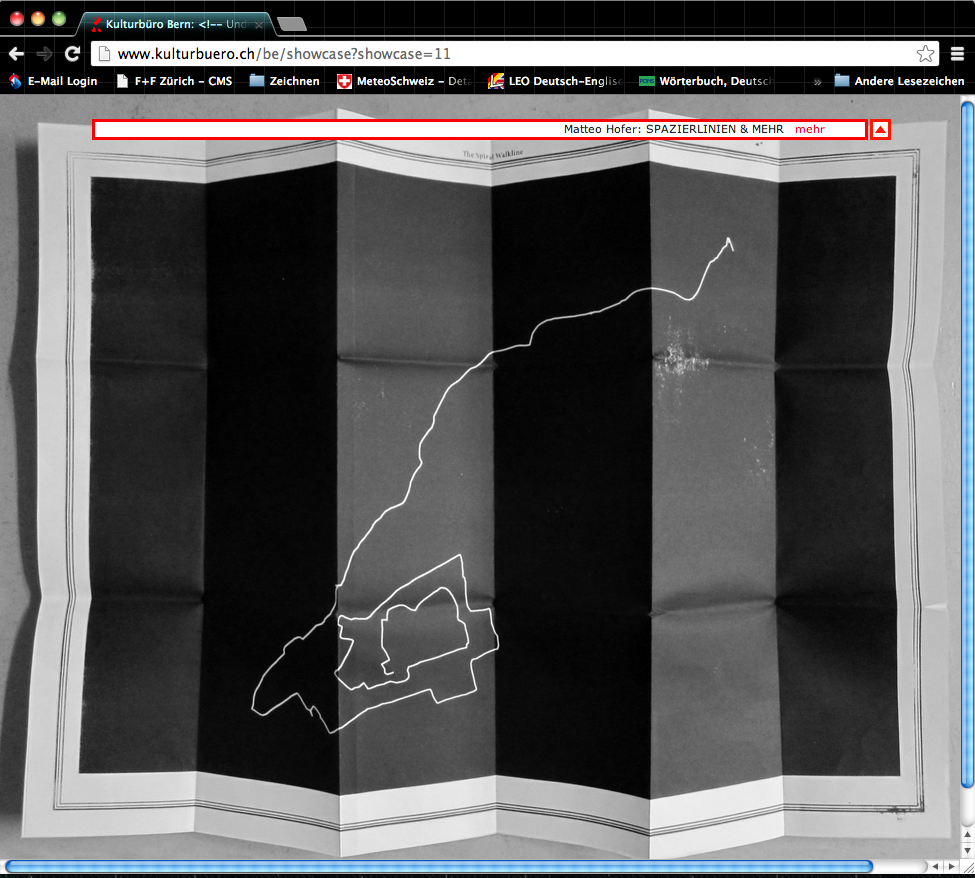Open the "mehr" link in showcase bar

pos(810,129)
